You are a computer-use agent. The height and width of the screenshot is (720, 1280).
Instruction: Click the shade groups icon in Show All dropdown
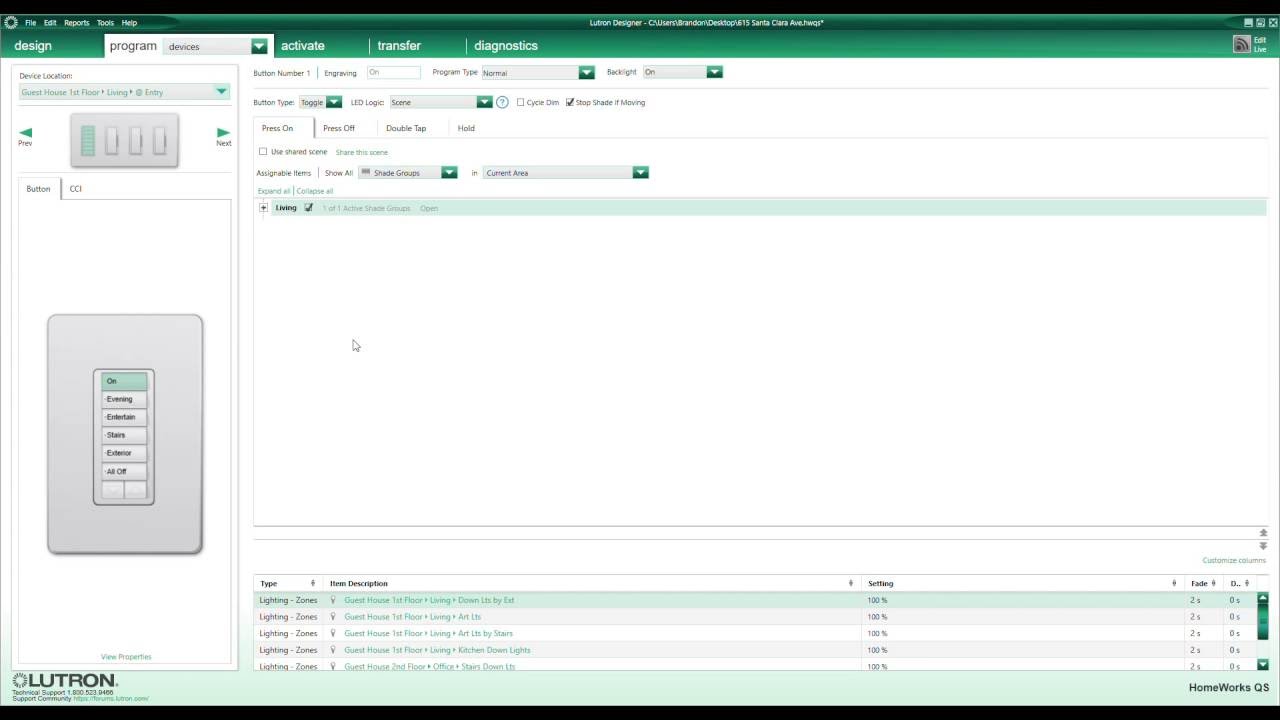click(366, 173)
